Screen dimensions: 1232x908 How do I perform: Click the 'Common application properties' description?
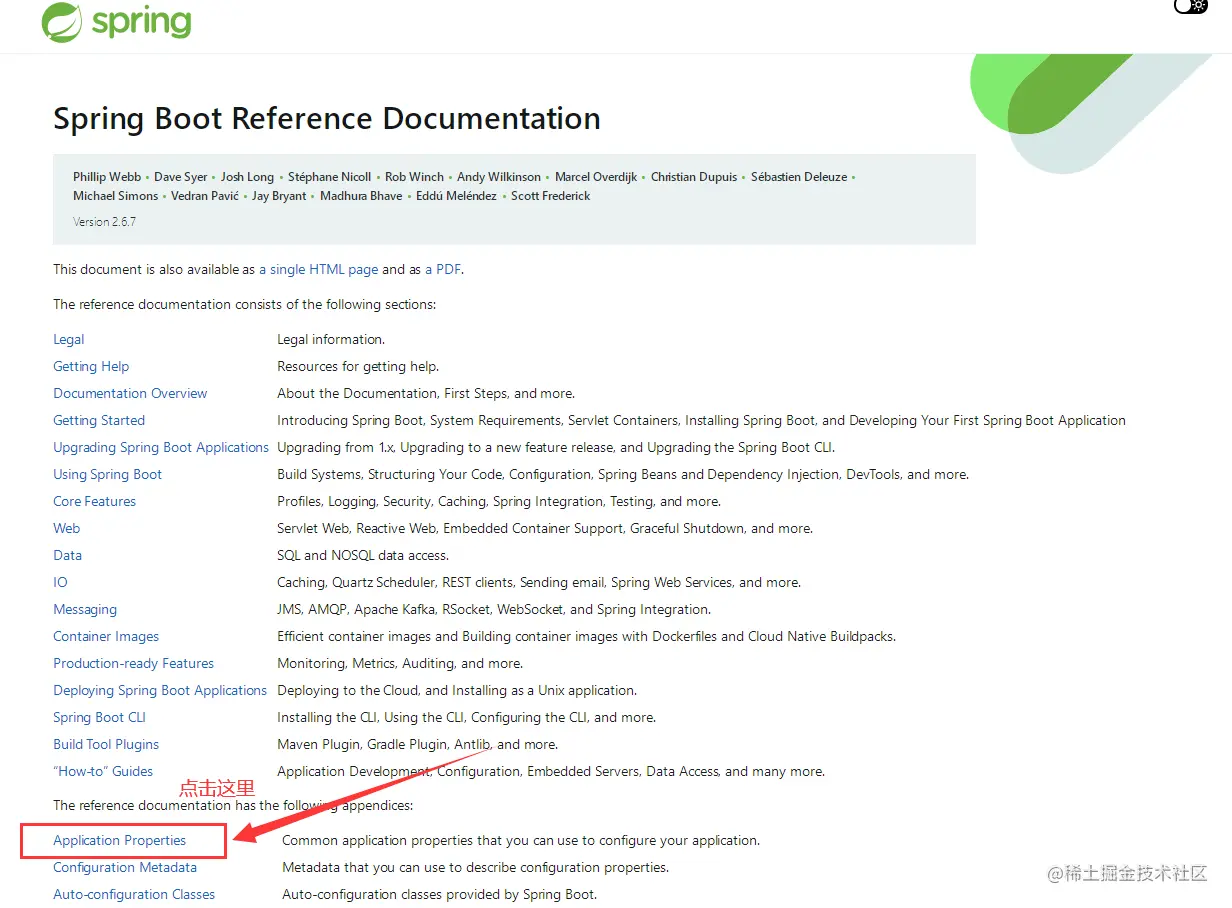click(x=521, y=841)
